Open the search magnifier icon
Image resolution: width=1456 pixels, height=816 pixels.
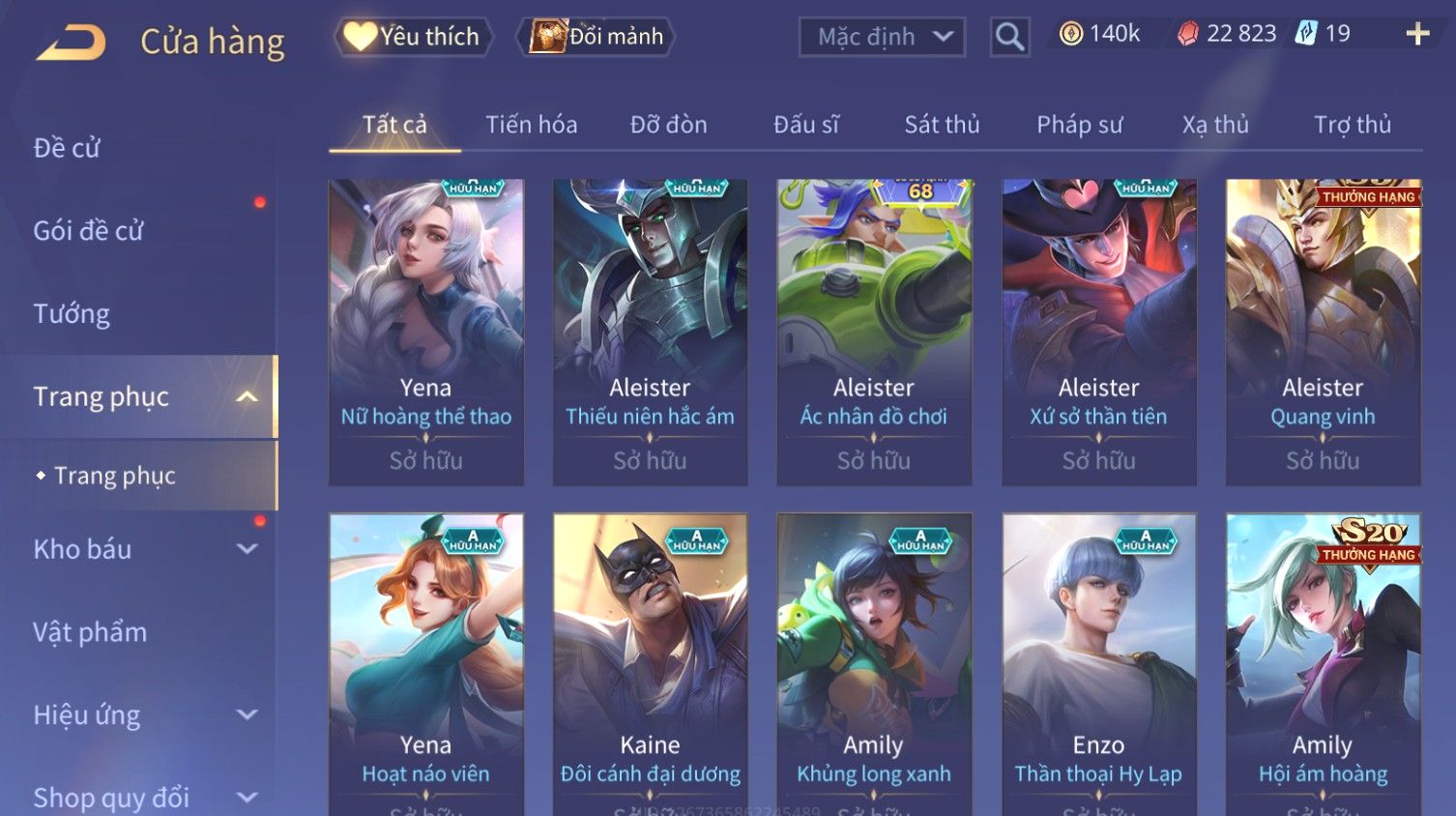(1009, 38)
